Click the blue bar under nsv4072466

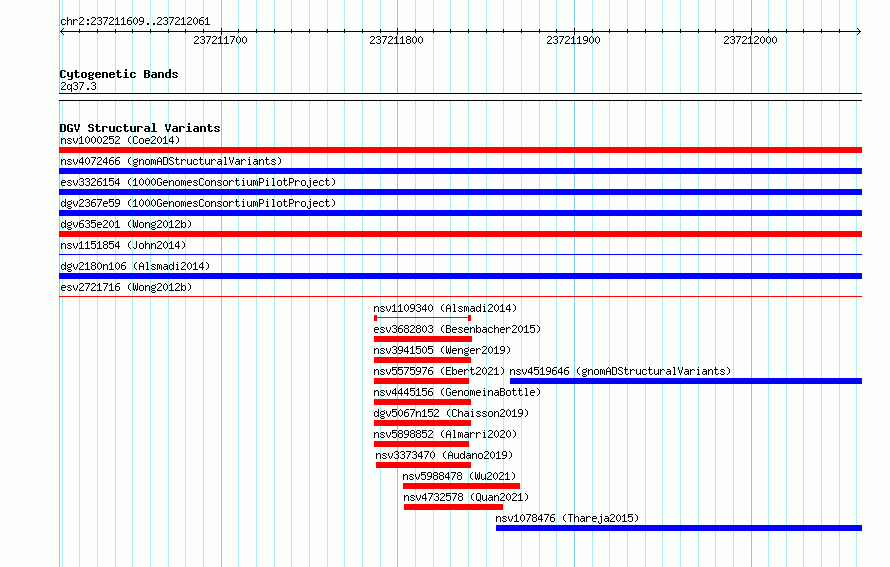tap(460, 171)
